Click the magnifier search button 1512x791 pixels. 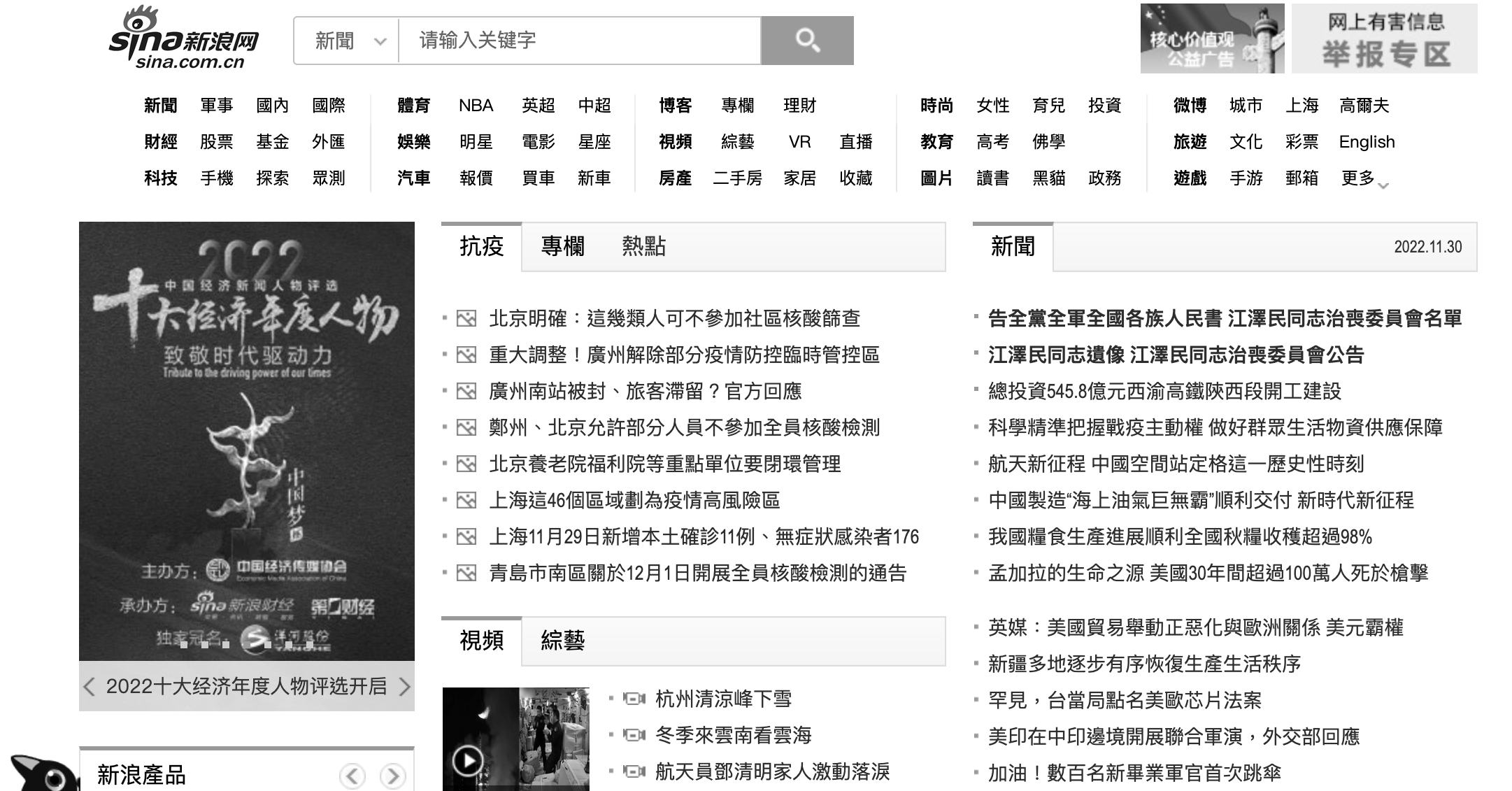point(807,41)
